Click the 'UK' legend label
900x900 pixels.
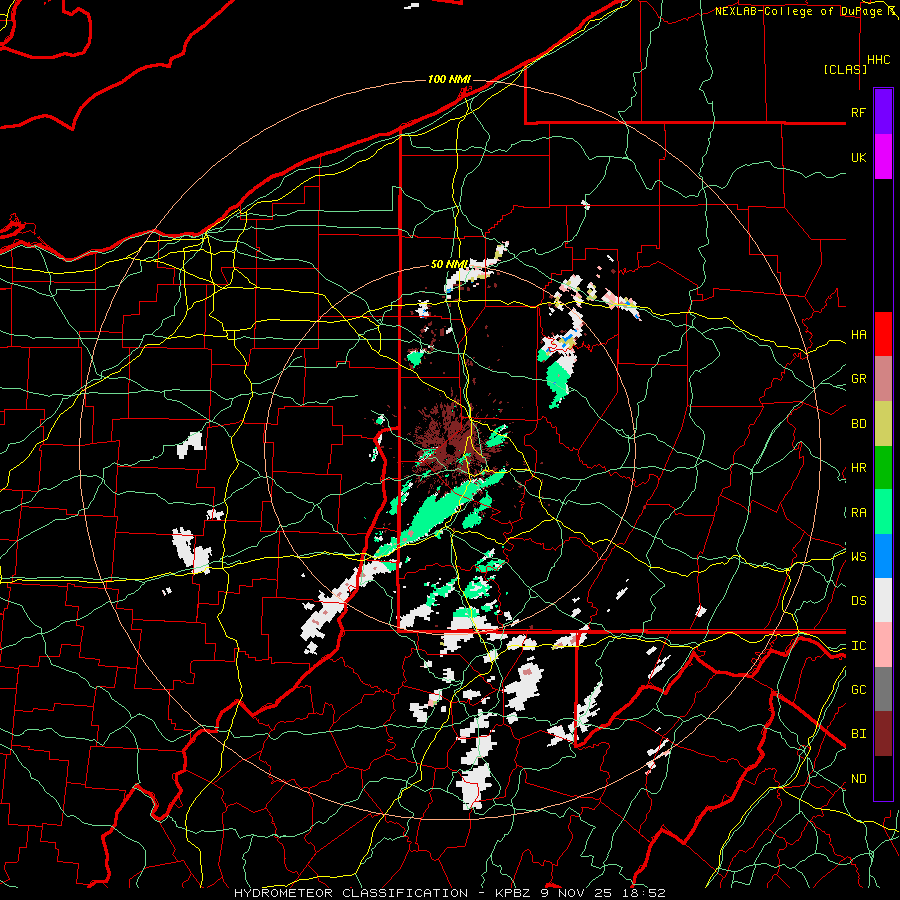[x=858, y=157]
